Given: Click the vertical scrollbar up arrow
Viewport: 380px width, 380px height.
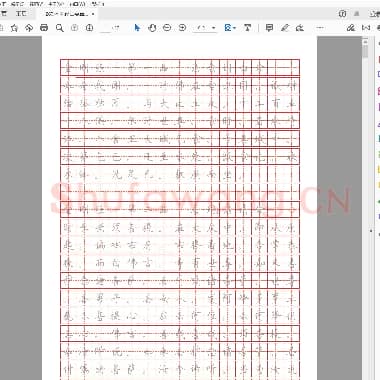Looking at the screenshot, I should [x=365, y=41].
